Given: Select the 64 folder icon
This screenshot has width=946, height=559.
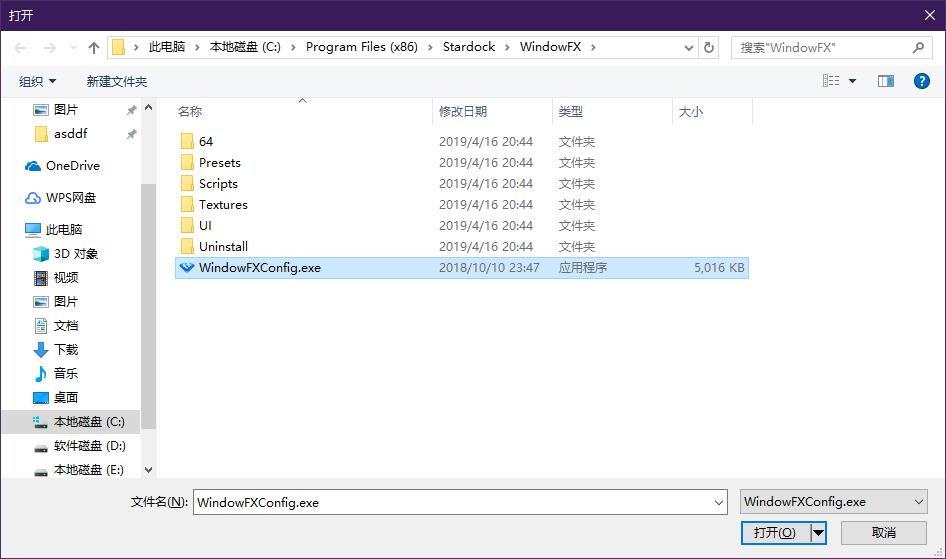Looking at the screenshot, I should click(x=187, y=142).
